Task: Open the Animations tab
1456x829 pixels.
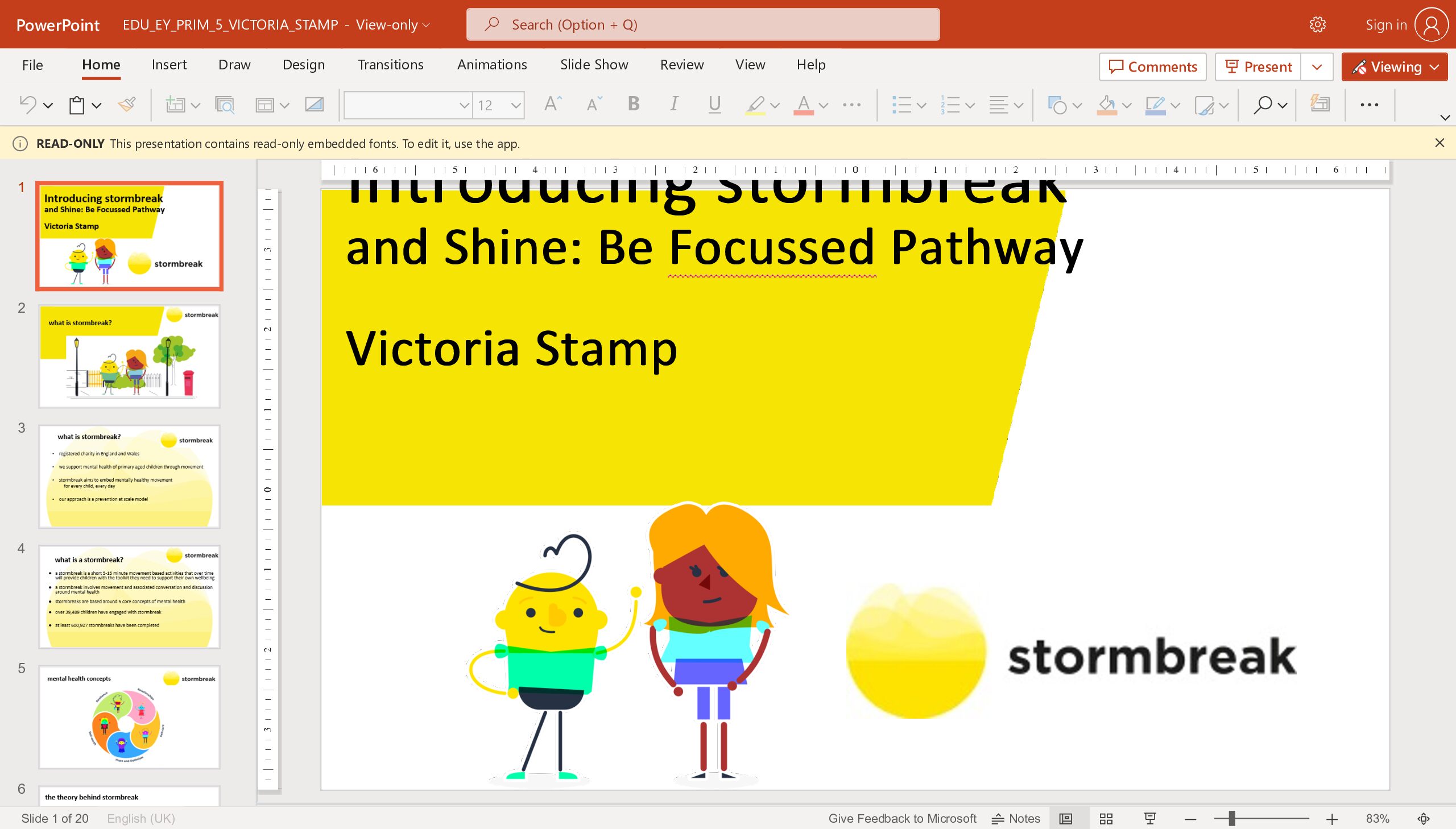Action: point(492,65)
